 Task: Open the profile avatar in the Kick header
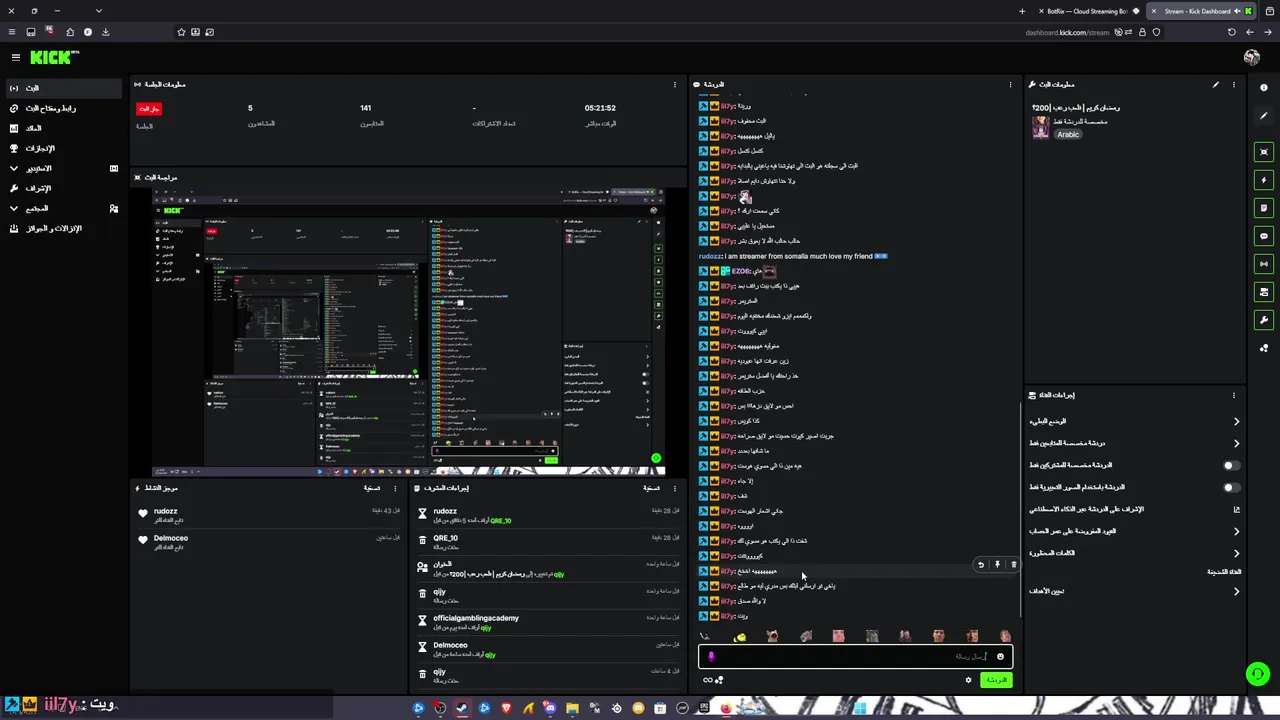1251,58
